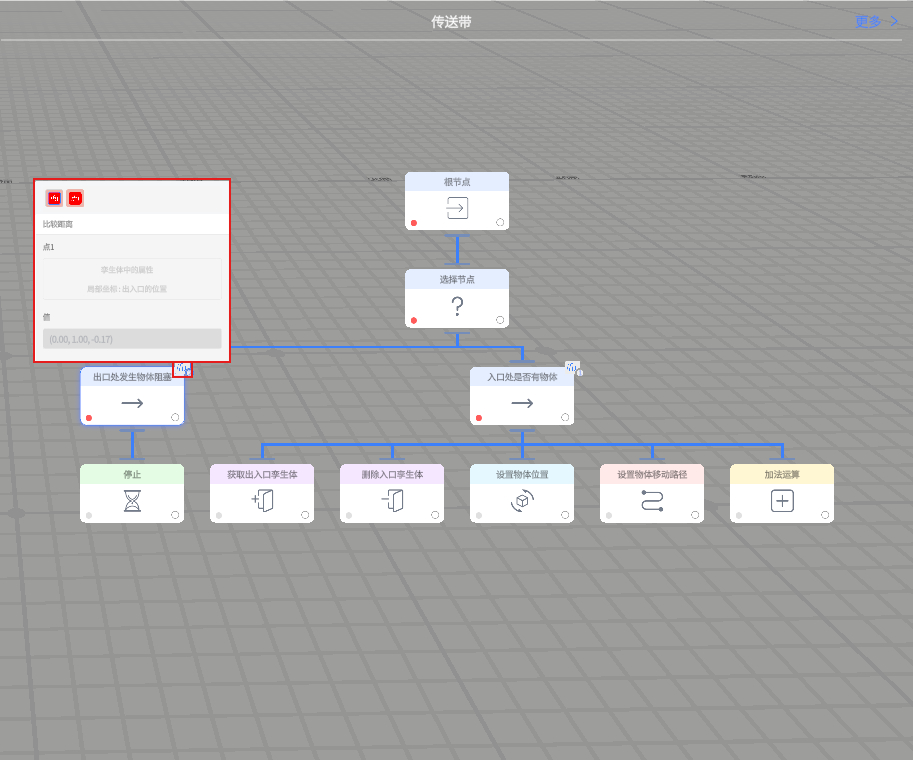Select the 根节点 root node

pos(457,201)
